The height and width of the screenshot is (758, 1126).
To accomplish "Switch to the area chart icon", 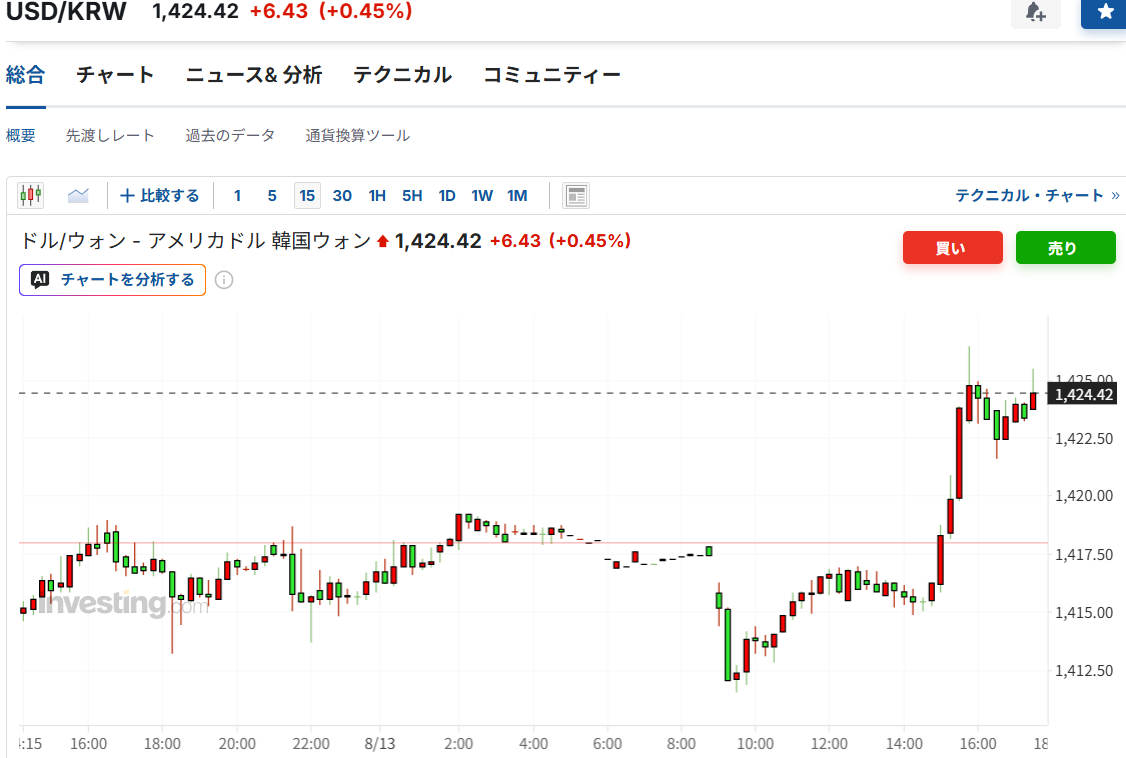I will pyautogui.click(x=78, y=195).
